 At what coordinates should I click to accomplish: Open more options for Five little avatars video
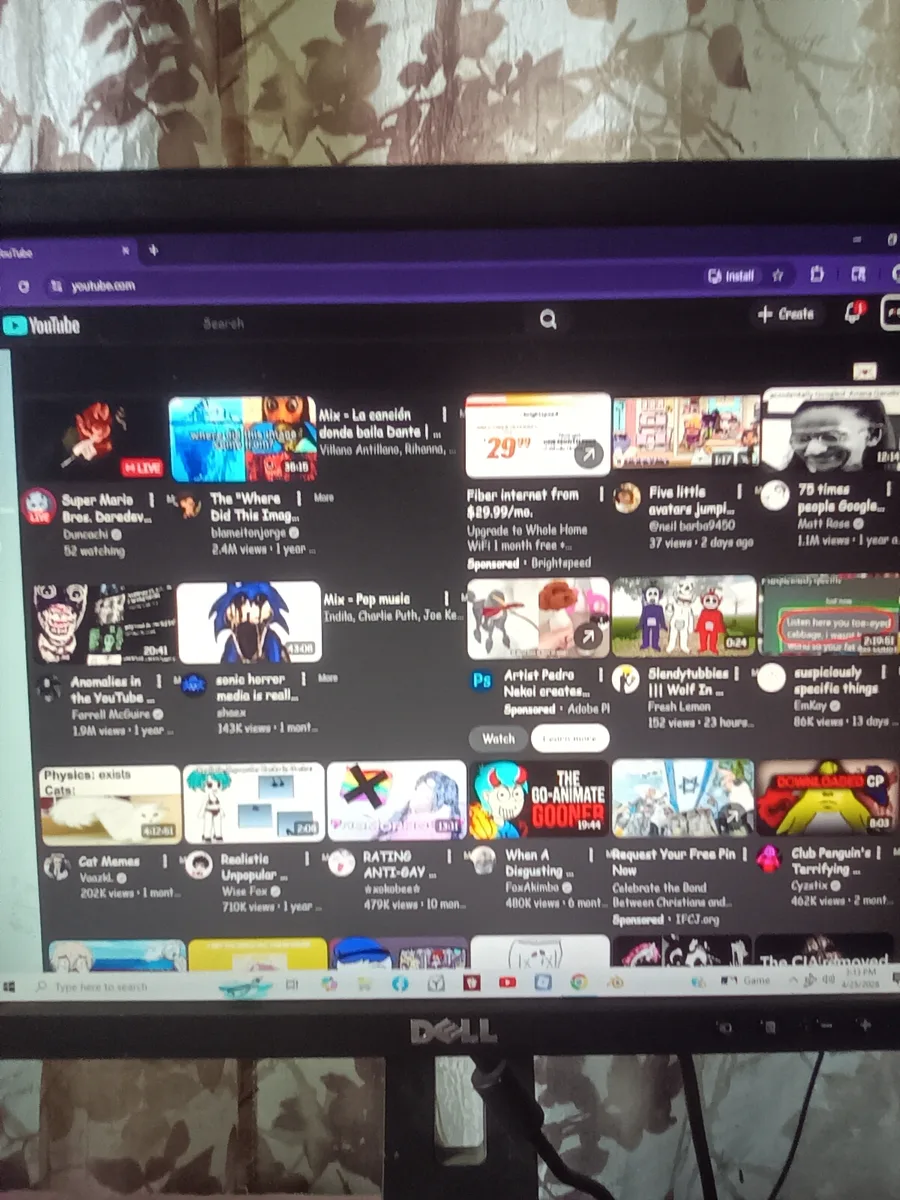click(x=739, y=491)
